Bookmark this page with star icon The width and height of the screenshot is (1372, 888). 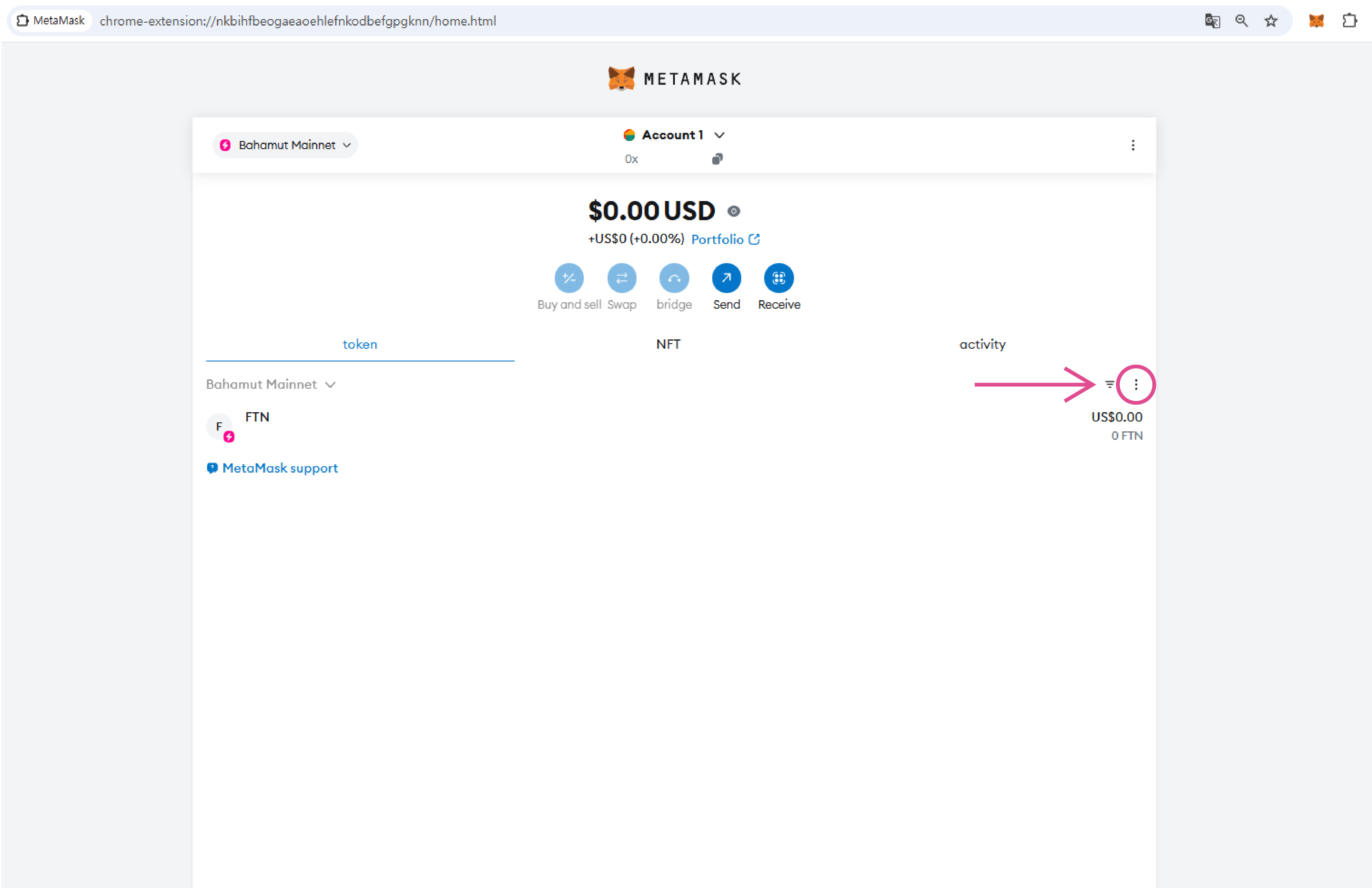tap(1270, 21)
